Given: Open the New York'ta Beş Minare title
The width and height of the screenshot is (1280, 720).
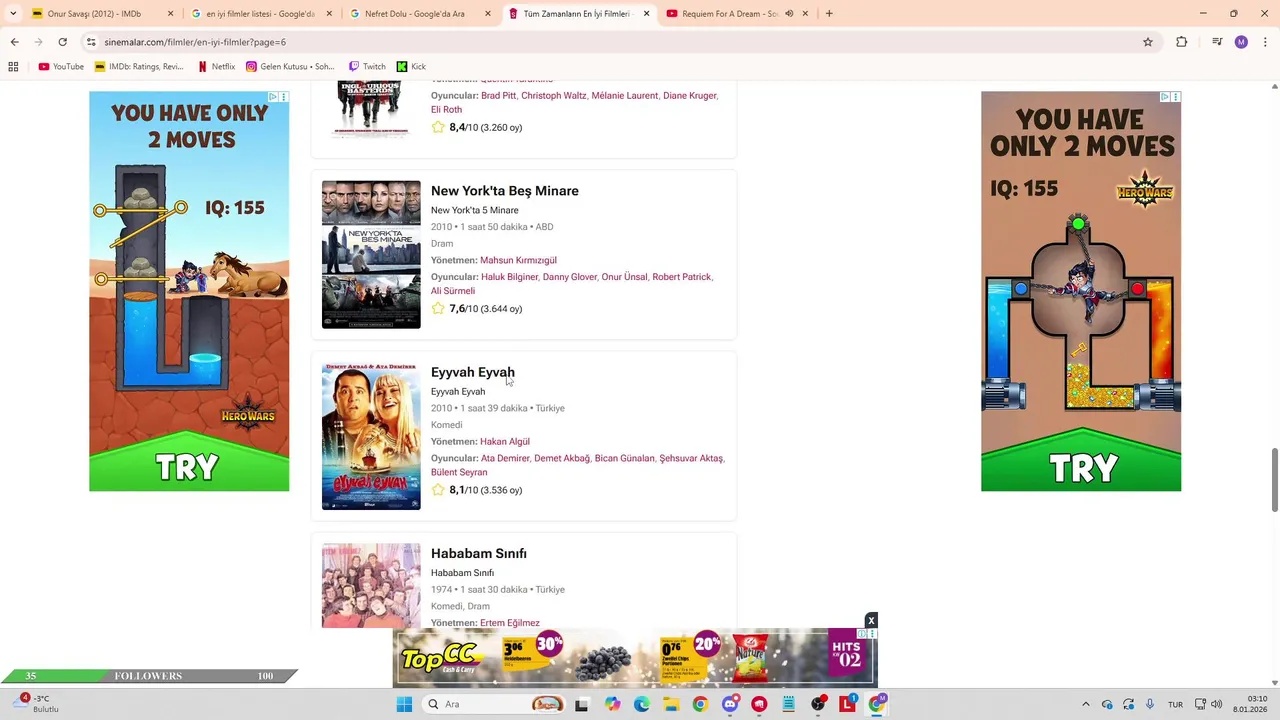Looking at the screenshot, I should (504, 191).
